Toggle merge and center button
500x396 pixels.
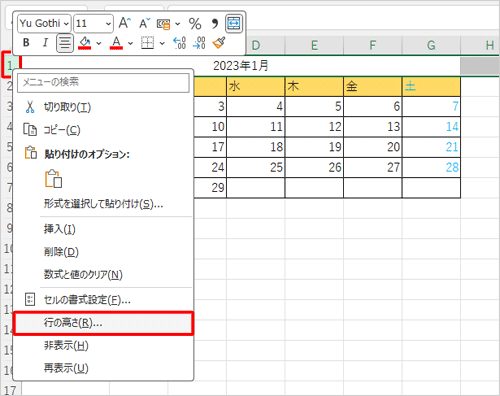[x=234, y=23]
